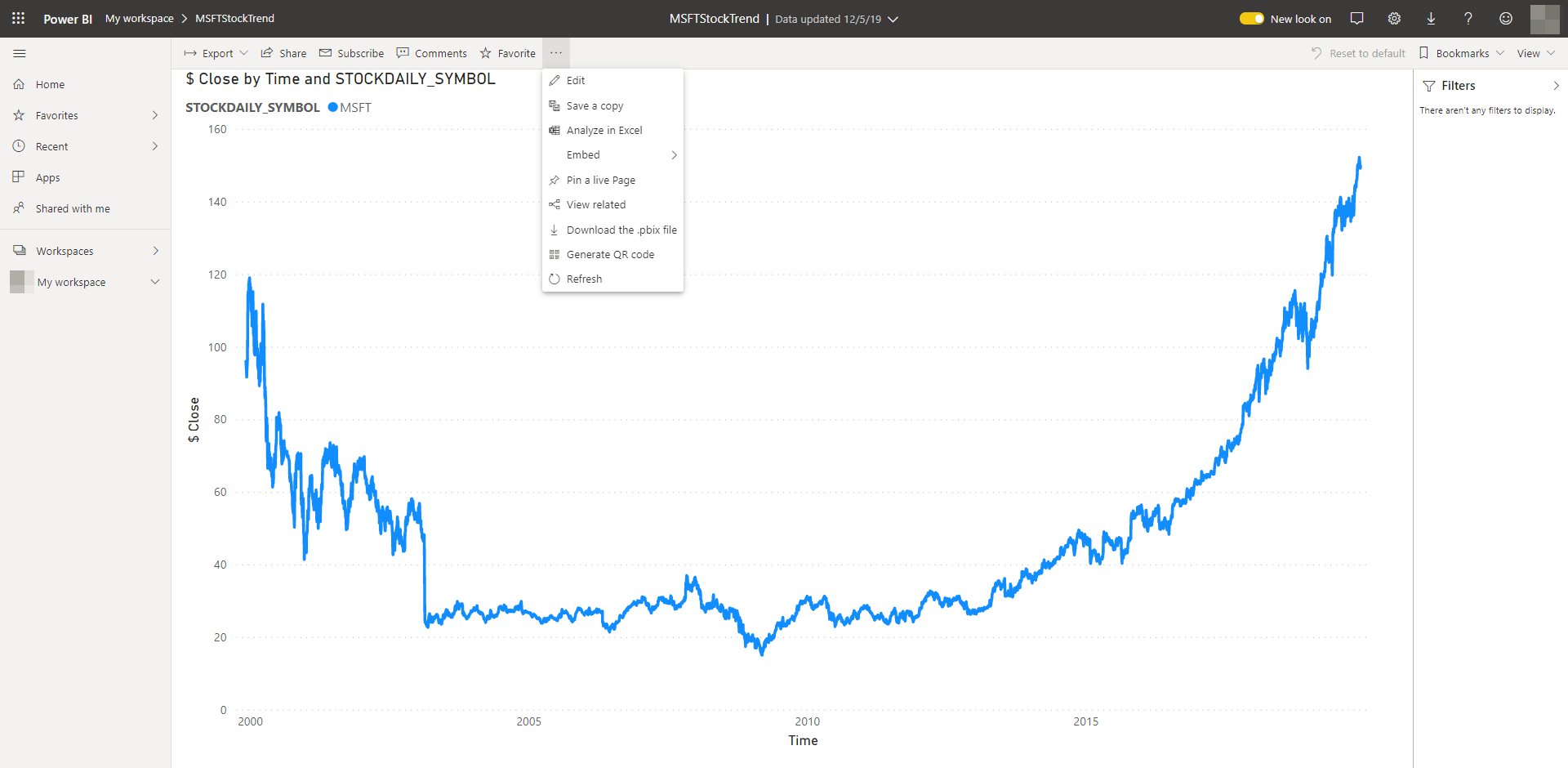Click the MSFT blue legend marker
The image size is (1568, 768).
tap(333, 107)
